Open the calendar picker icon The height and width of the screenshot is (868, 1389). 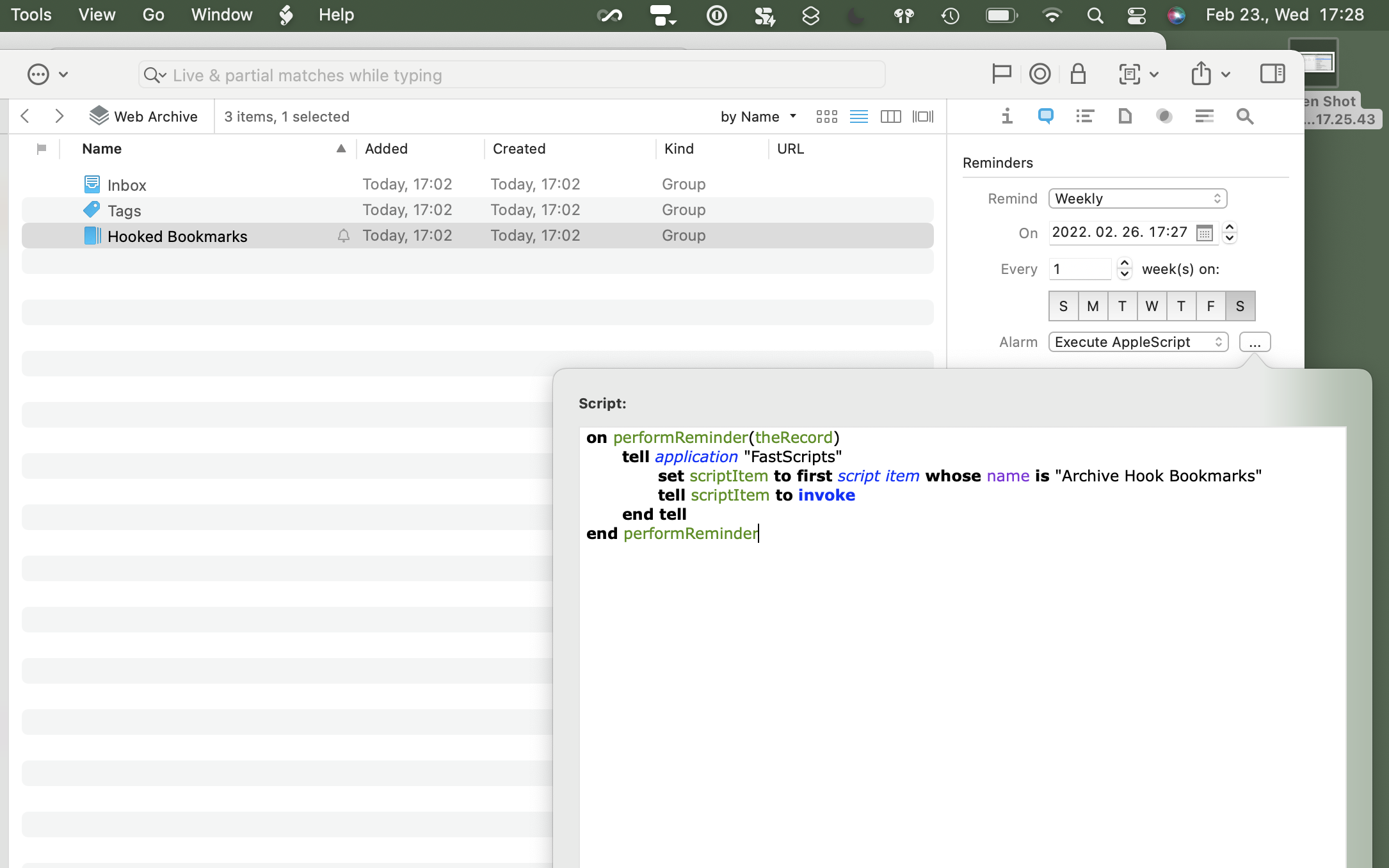click(1204, 233)
